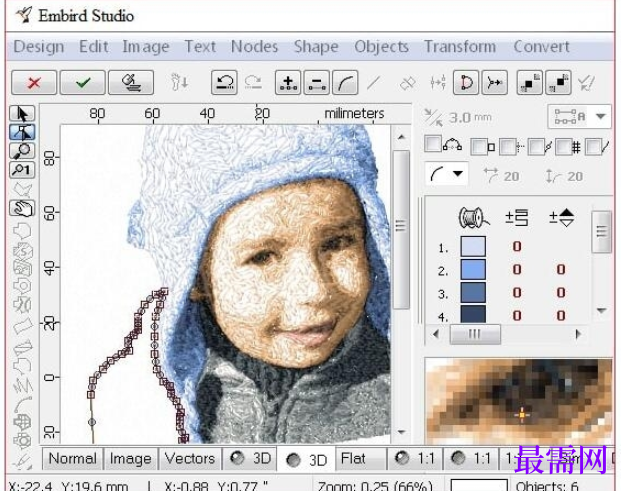
Task: Select the first 1:1 view radio option
Action: coord(402,458)
